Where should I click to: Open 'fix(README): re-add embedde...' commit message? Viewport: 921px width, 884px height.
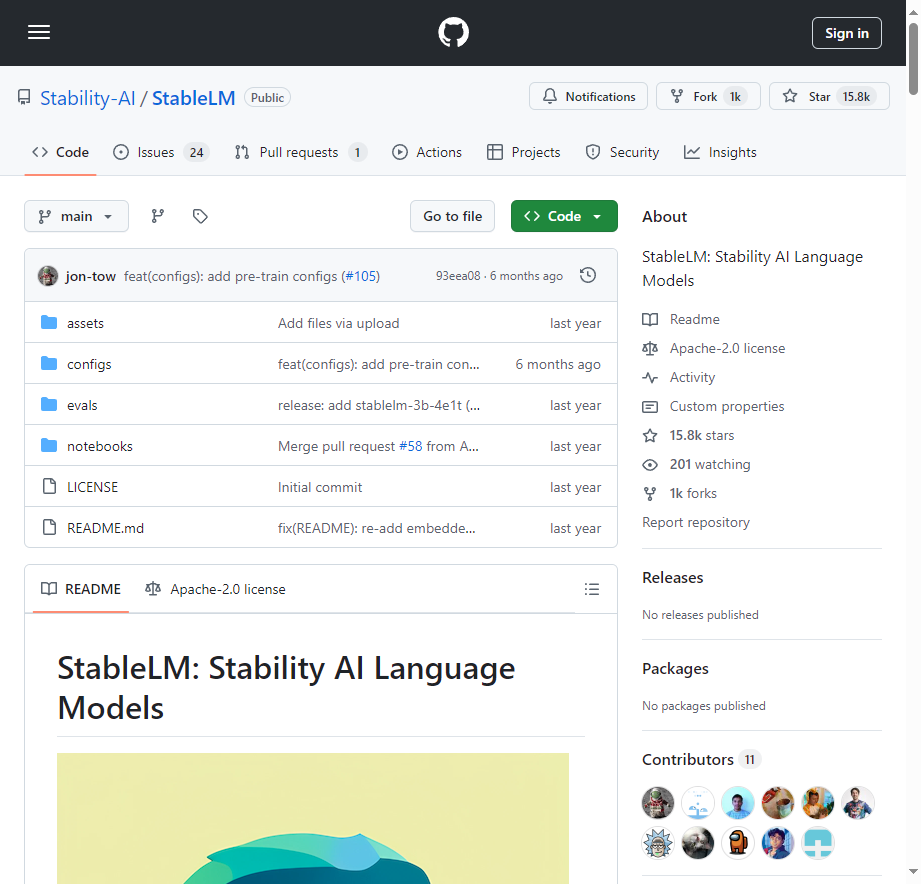377,528
